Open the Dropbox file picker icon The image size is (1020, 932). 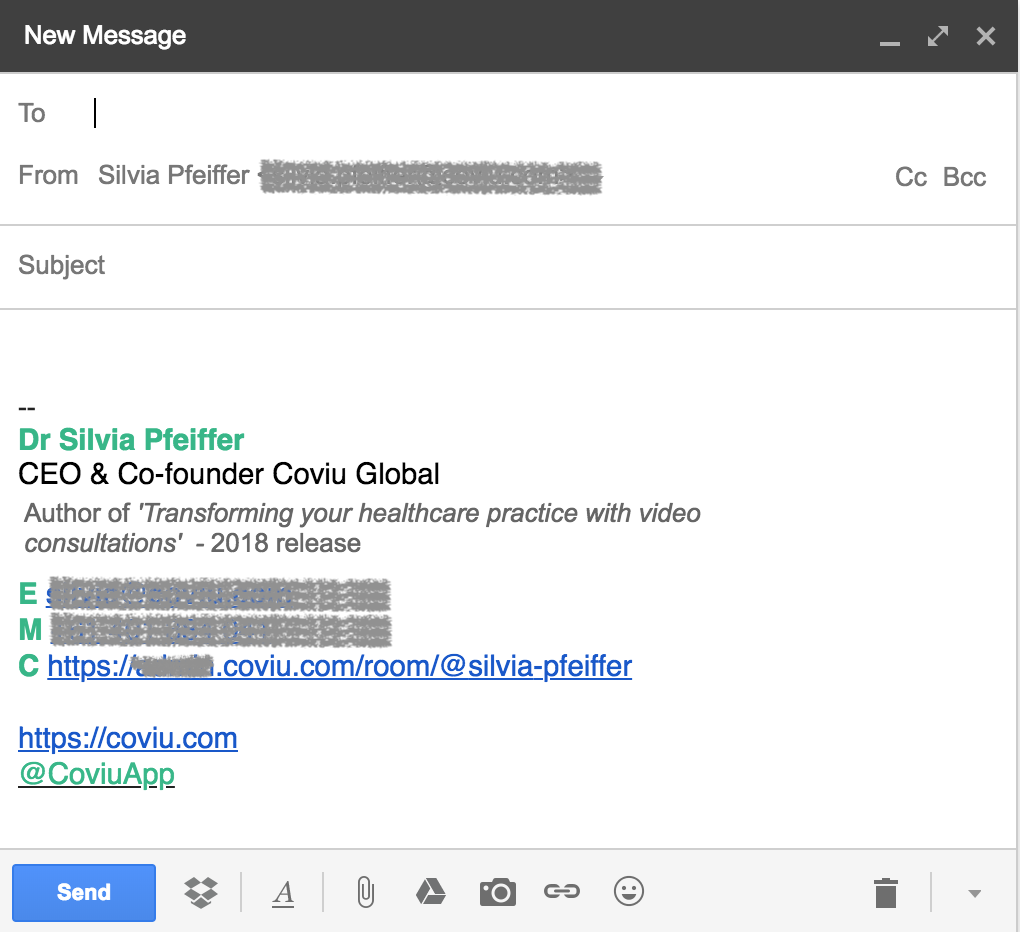pyautogui.click(x=201, y=892)
